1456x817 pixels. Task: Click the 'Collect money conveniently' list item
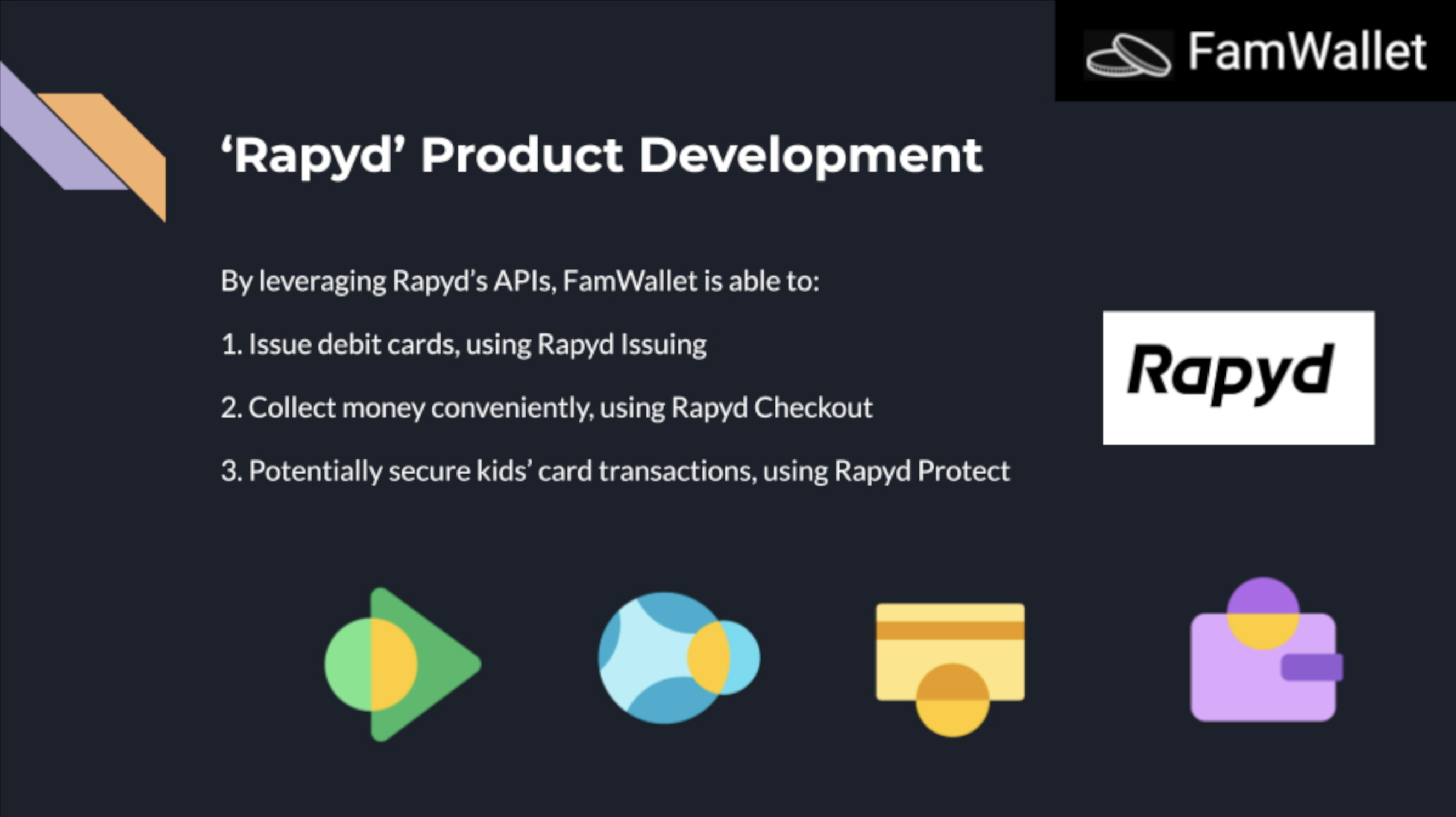(x=546, y=407)
